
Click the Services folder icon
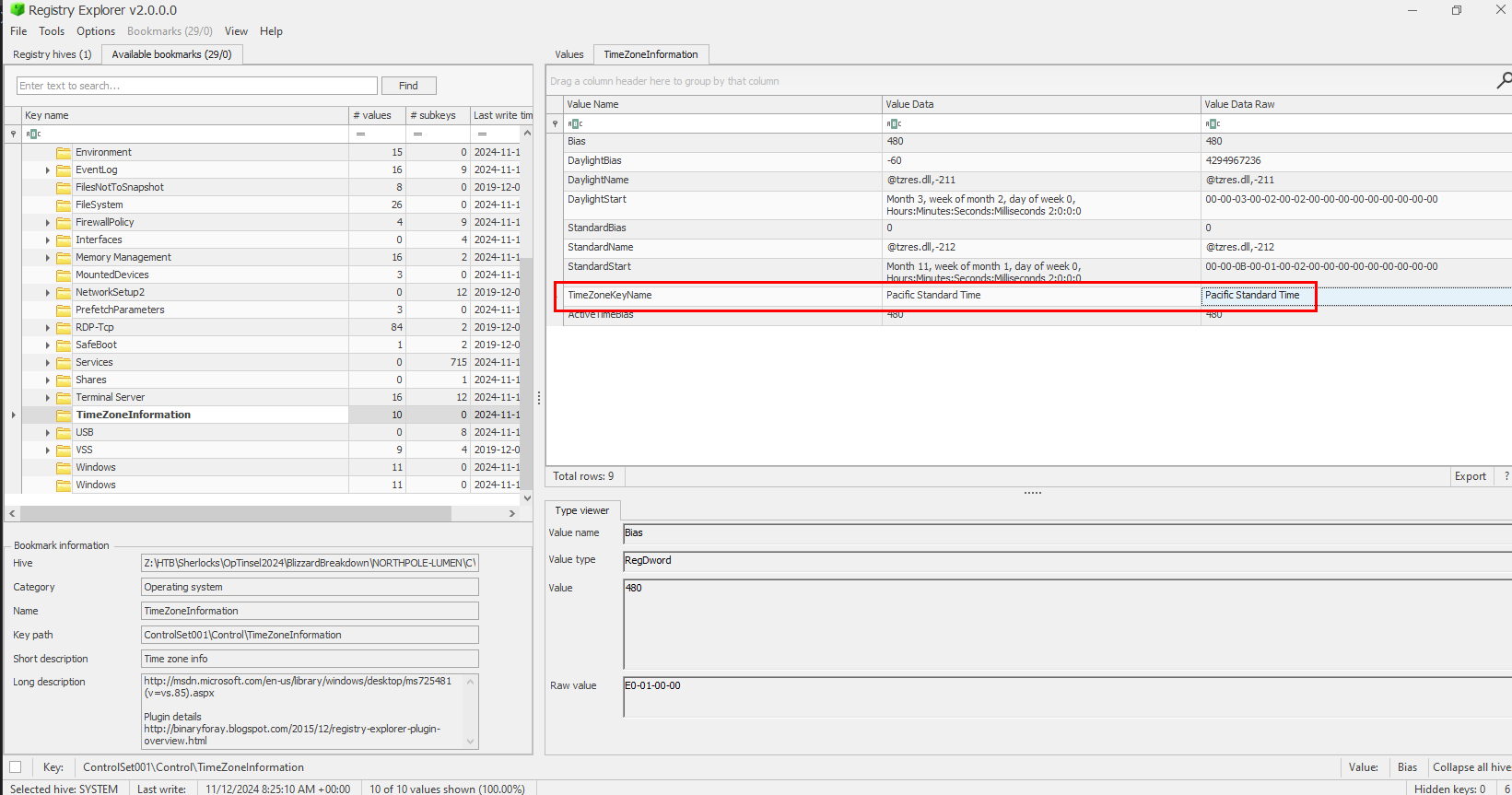click(64, 362)
